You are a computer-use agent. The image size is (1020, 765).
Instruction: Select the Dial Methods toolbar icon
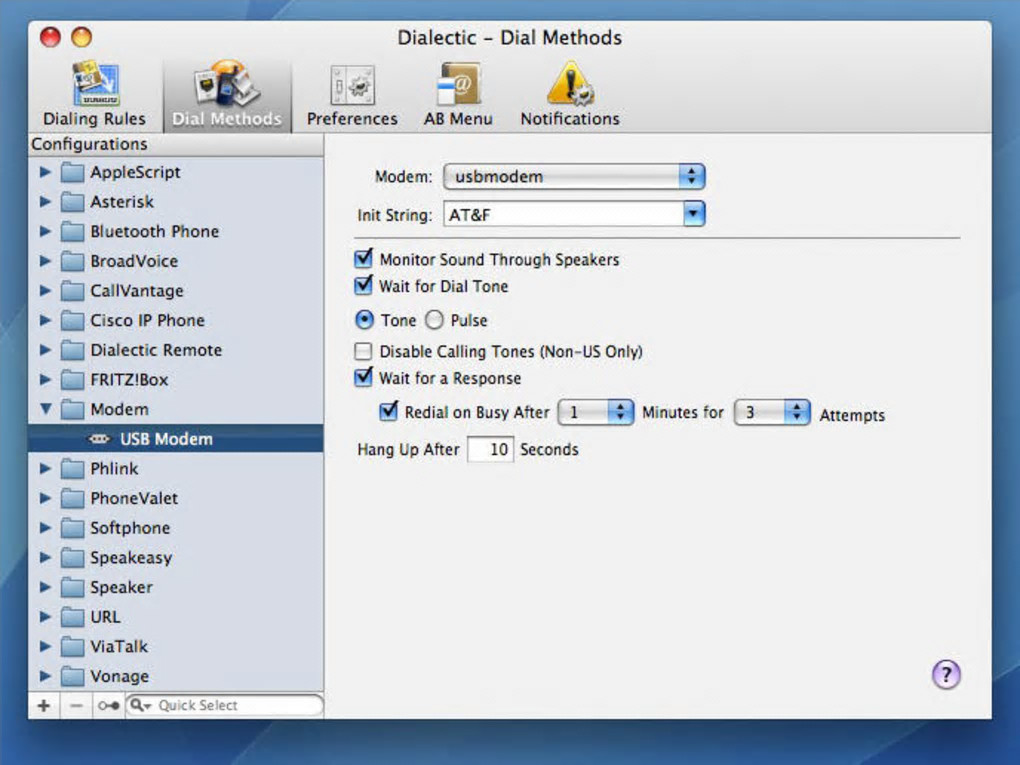click(226, 94)
